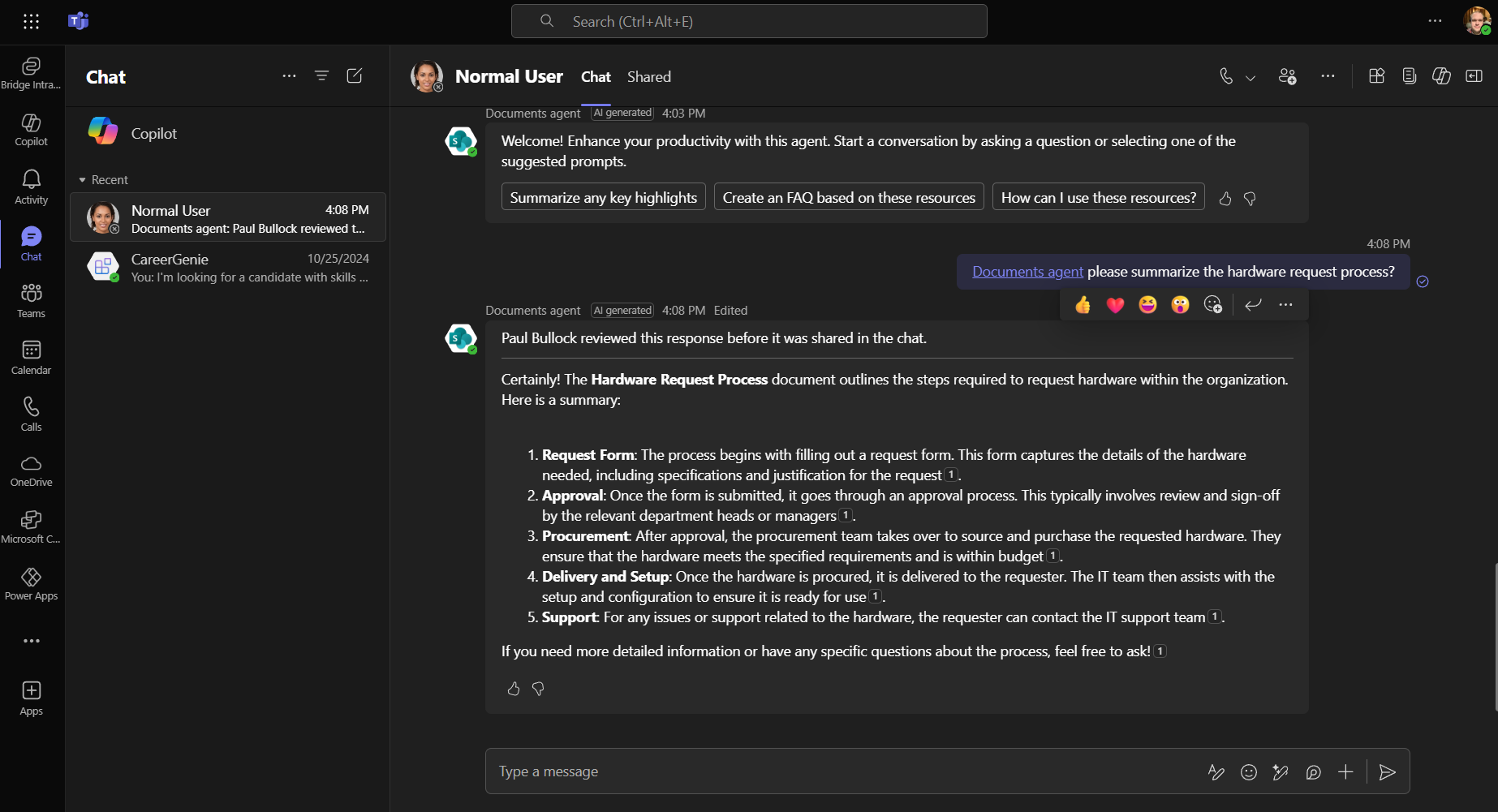Collapse the Recent chats section
The height and width of the screenshot is (812, 1498).
coord(81,179)
